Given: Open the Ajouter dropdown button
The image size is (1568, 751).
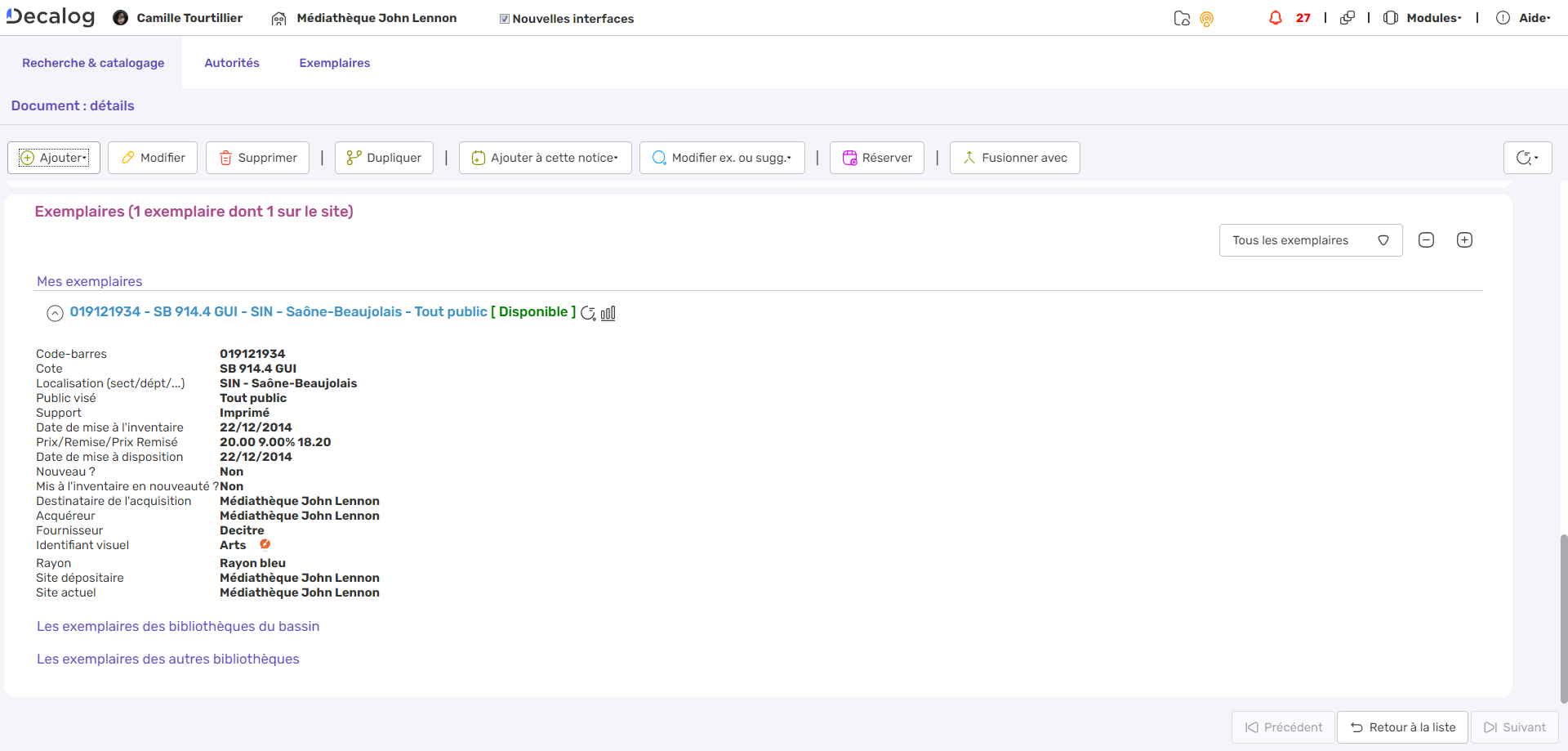Looking at the screenshot, I should pyautogui.click(x=54, y=158).
